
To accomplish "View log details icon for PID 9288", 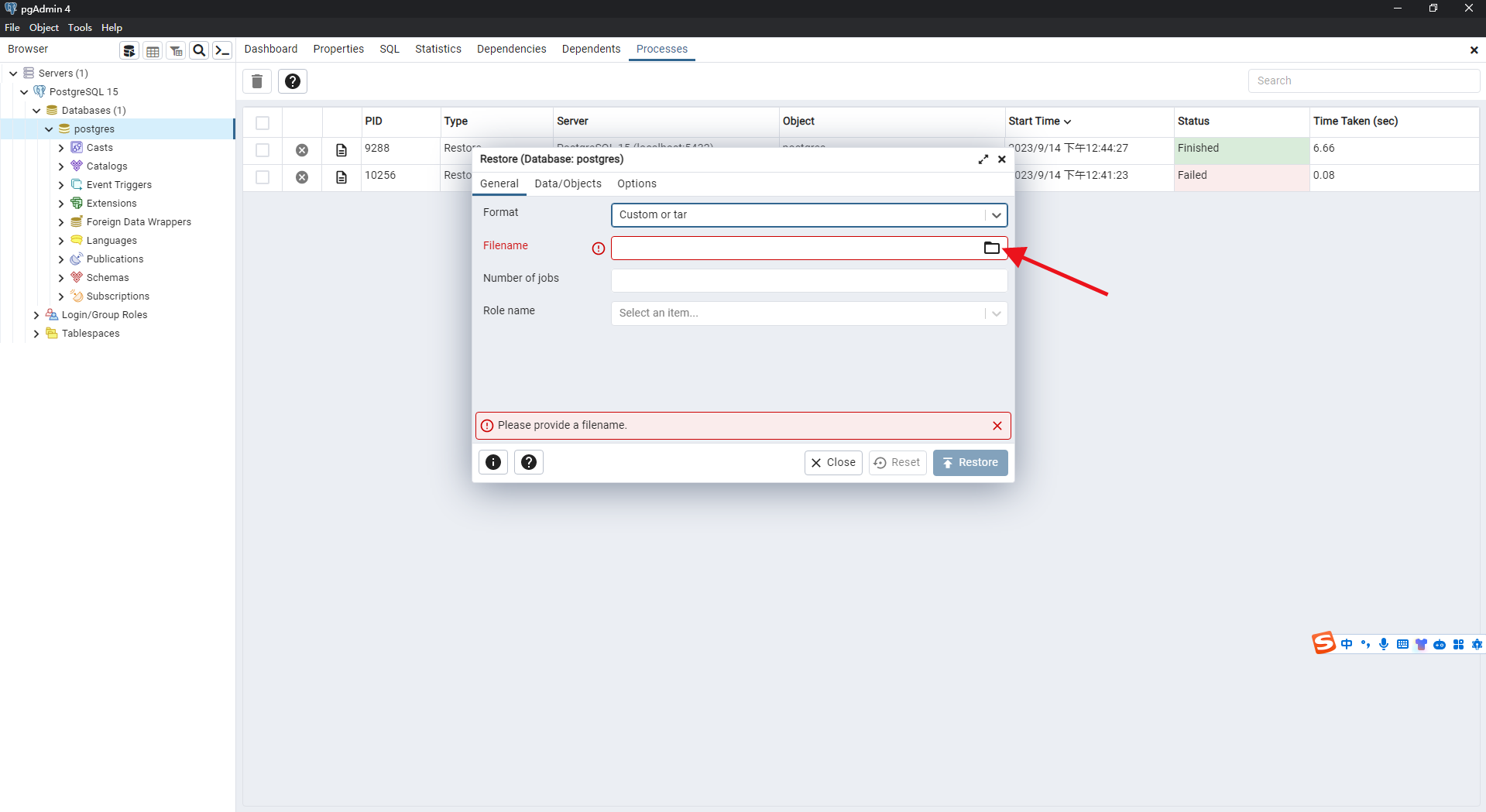I will click(341, 150).
